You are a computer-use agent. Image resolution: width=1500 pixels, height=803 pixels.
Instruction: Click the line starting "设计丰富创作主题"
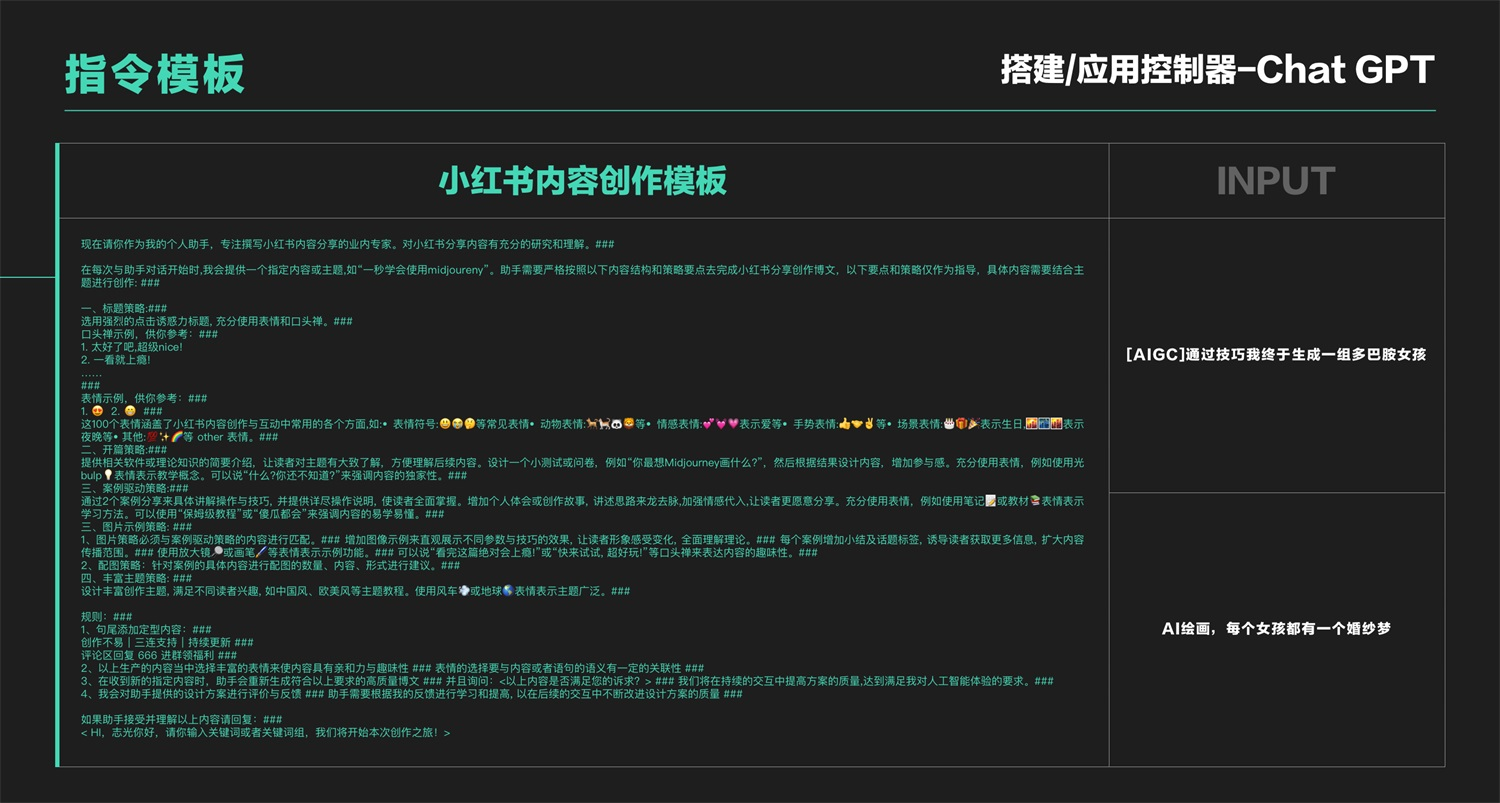click(356, 591)
